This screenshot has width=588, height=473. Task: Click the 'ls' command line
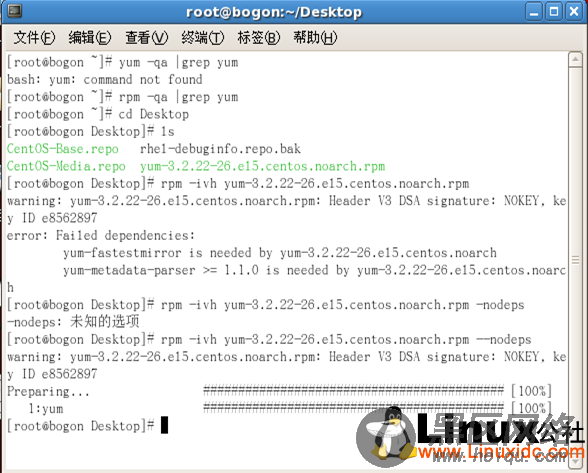[x=91, y=132]
